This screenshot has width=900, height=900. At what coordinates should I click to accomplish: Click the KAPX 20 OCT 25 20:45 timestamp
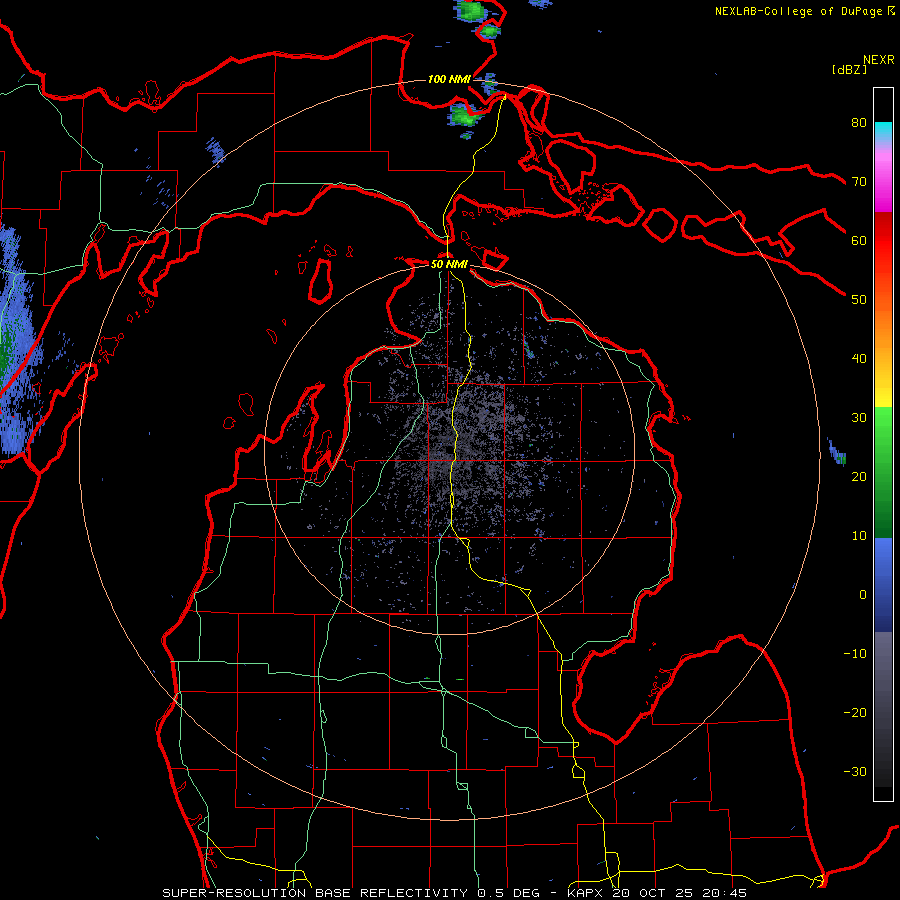(x=657, y=893)
